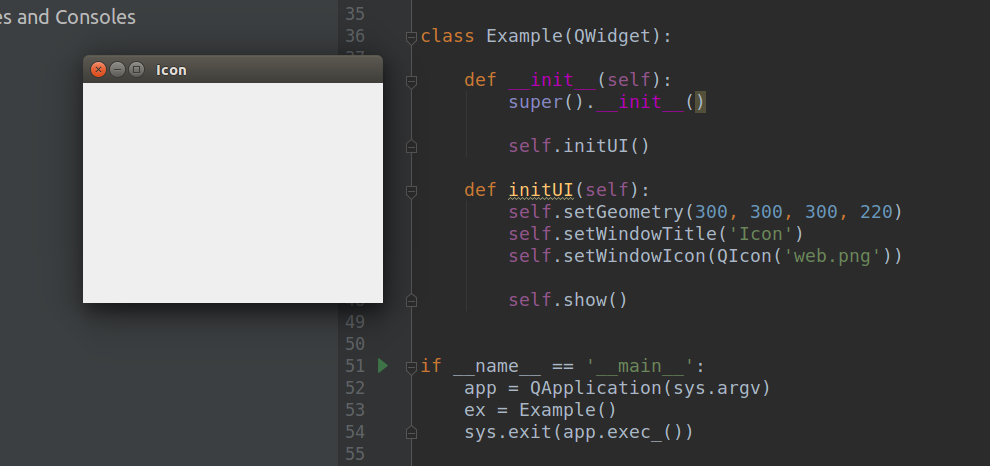Collapse the __init__ method fold marker
The width and height of the screenshot is (990, 466).
click(411, 81)
